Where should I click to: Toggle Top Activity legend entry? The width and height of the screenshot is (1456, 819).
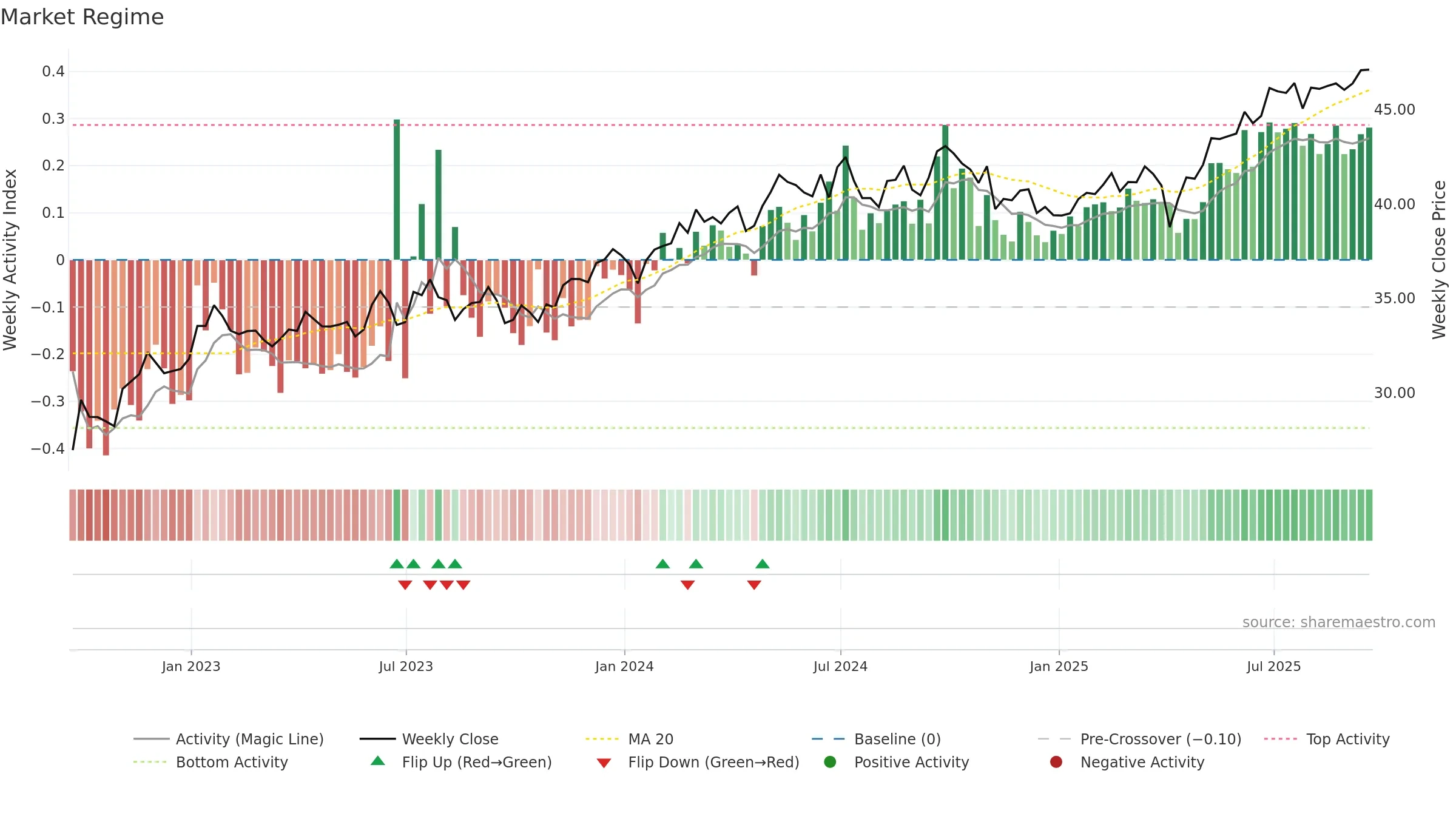1327,739
